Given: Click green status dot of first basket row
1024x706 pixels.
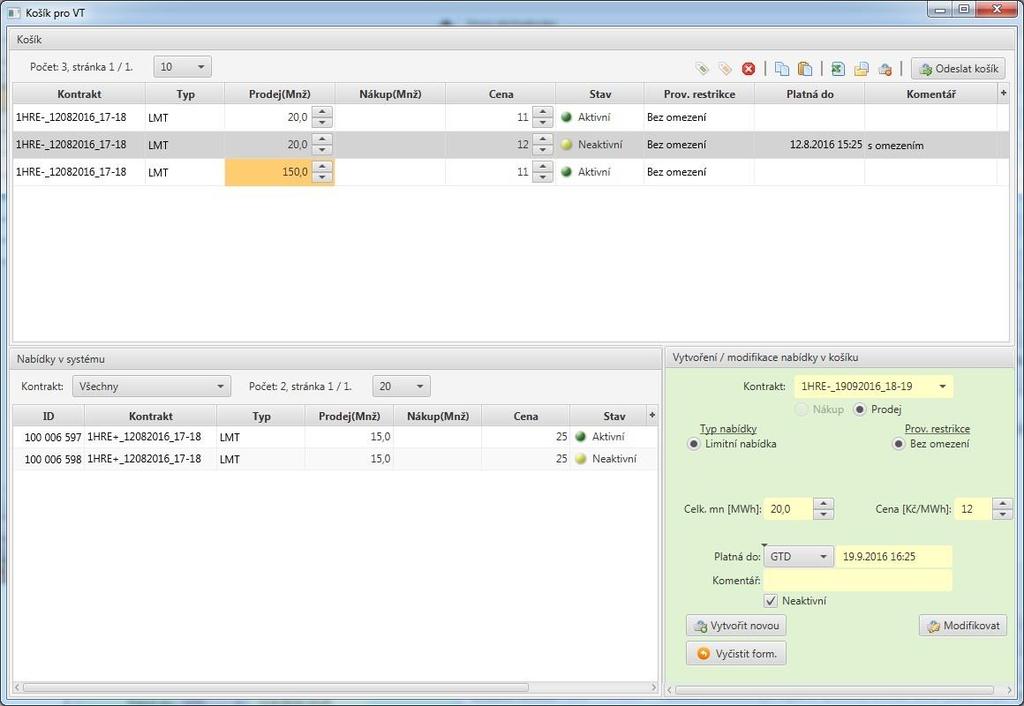Looking at the screenshot, I should [567, 117].
